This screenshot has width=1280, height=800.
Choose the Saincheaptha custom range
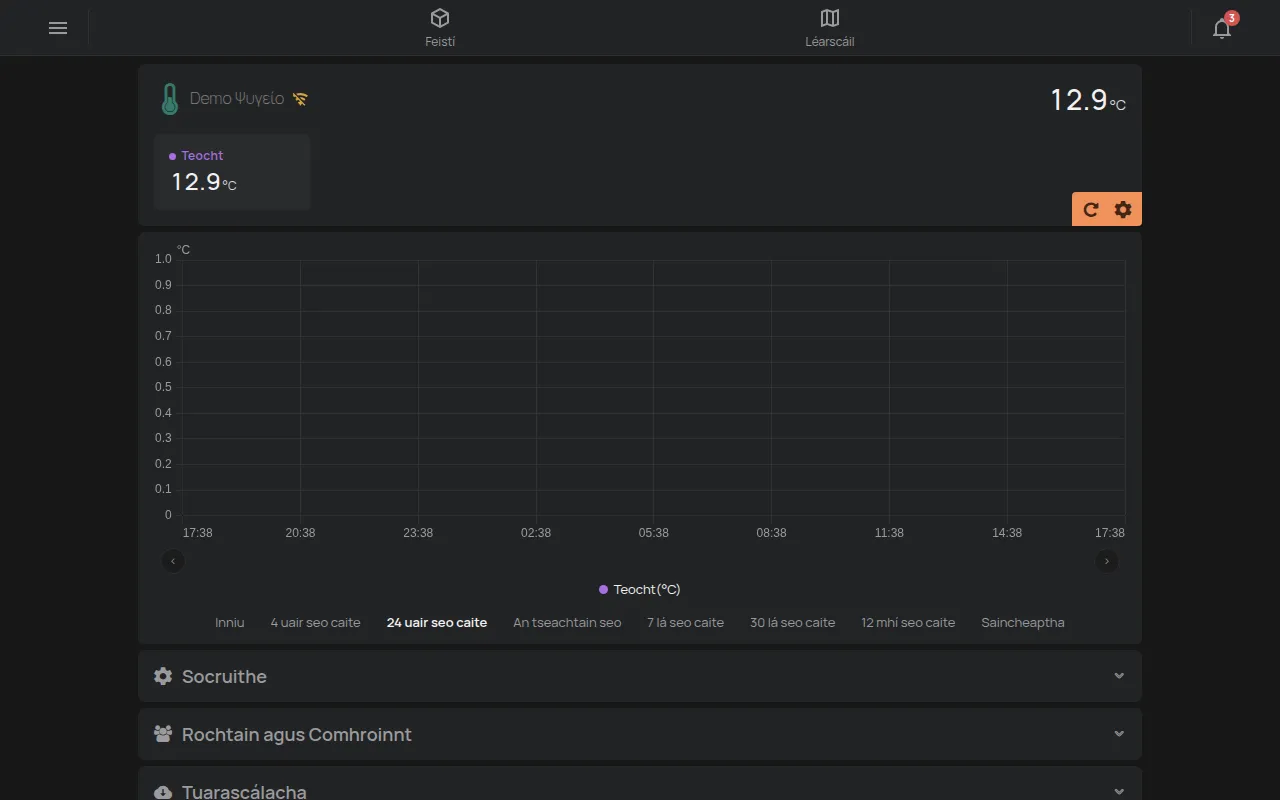pos(1023,622)
